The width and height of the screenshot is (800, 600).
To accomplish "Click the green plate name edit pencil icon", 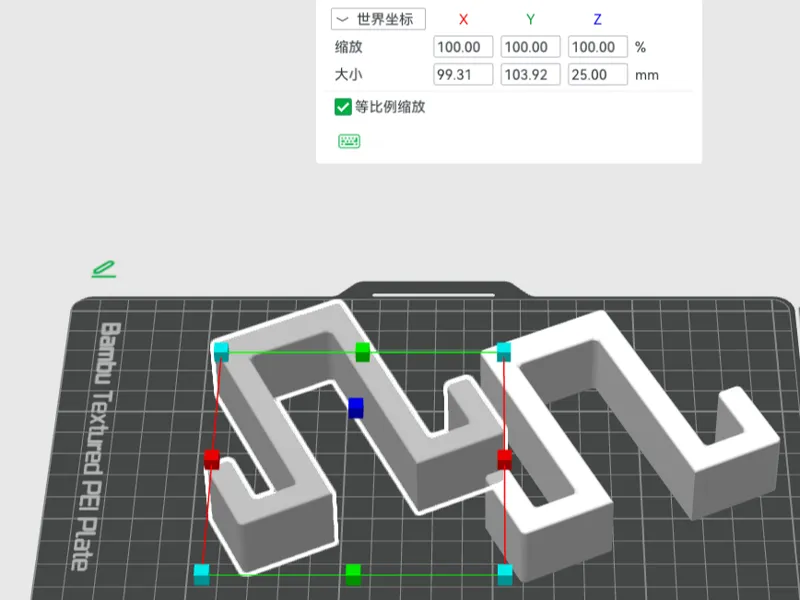I will pyautogui.click(x=104, y=269).
